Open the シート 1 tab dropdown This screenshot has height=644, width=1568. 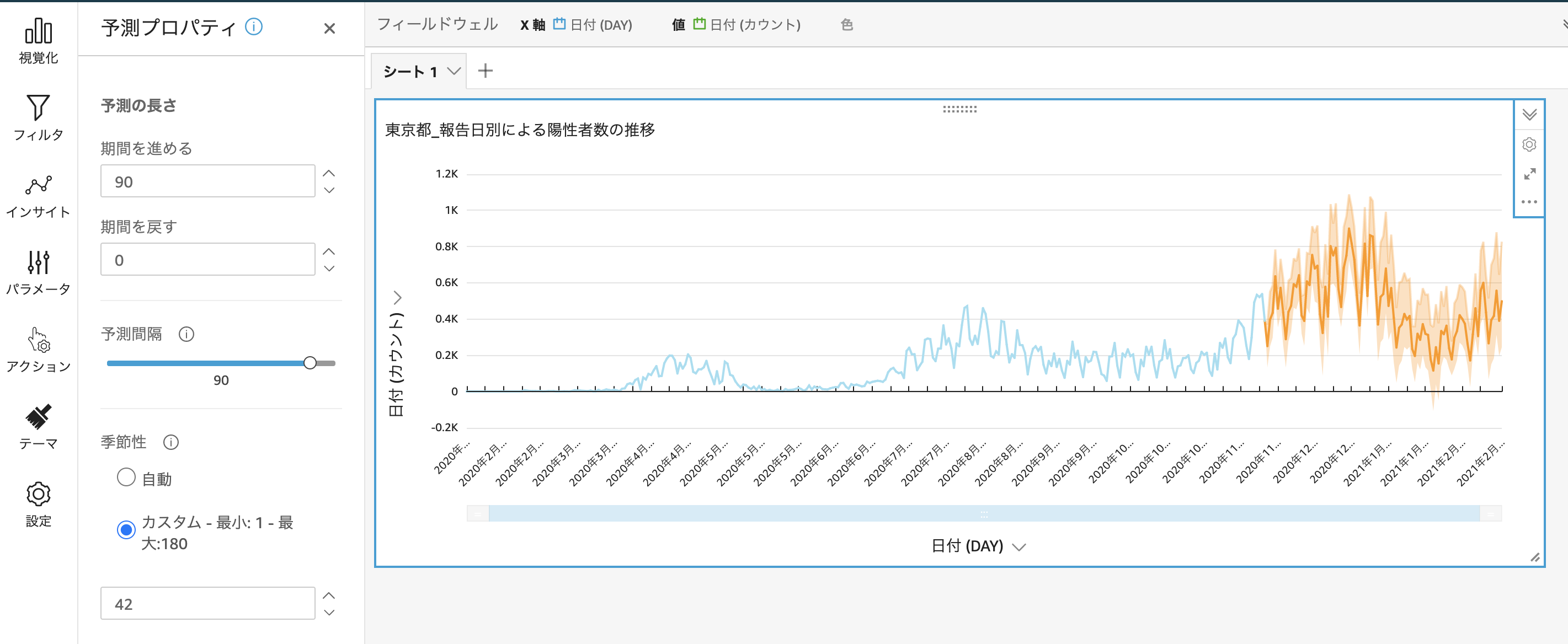point(454,71)
